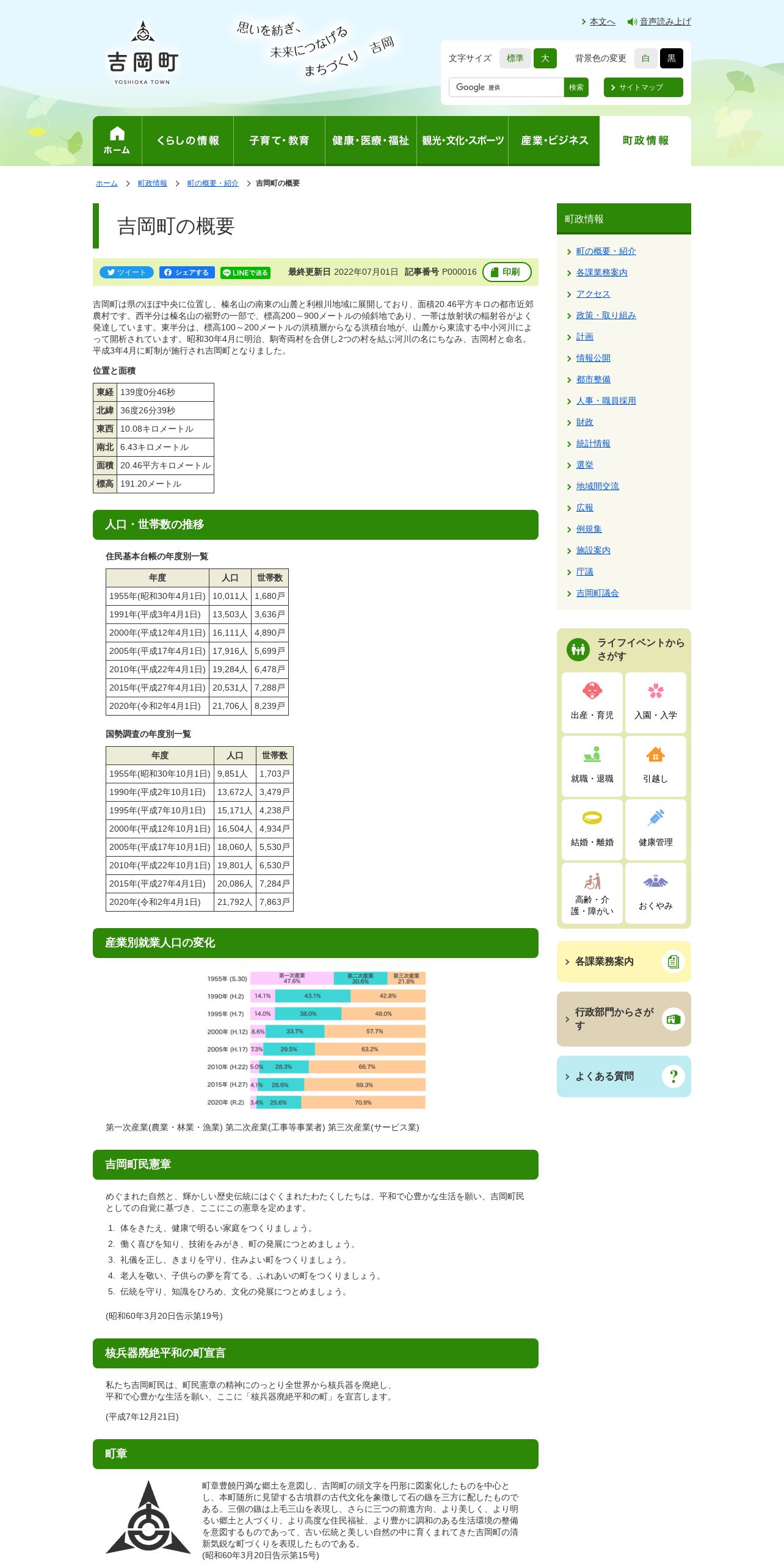This screenshot has height=1568, width=784.
Task: Open 健康・医療・福祉 navigation tab
Action: point(371,140)
